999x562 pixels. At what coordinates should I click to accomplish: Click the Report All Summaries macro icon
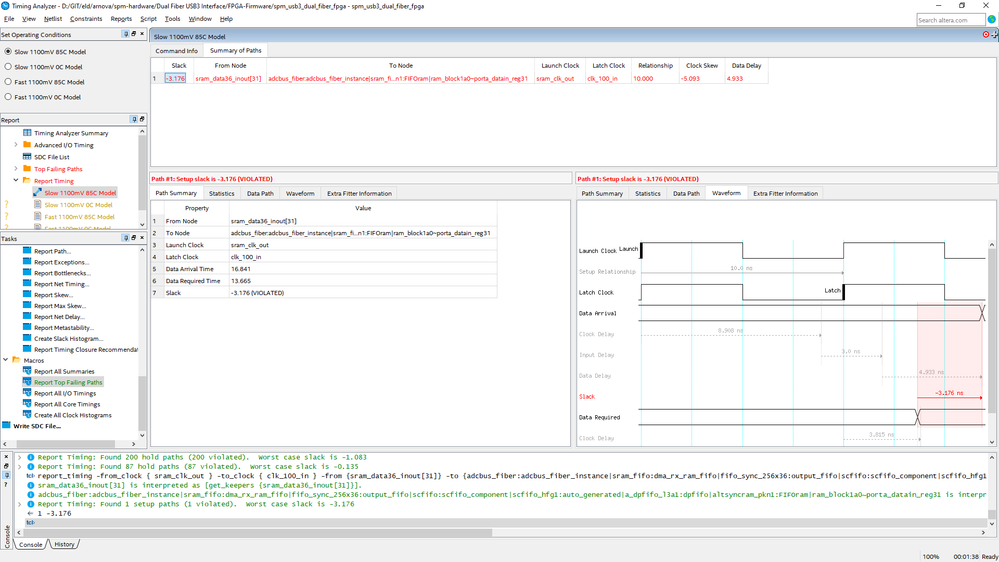(28, 371)
